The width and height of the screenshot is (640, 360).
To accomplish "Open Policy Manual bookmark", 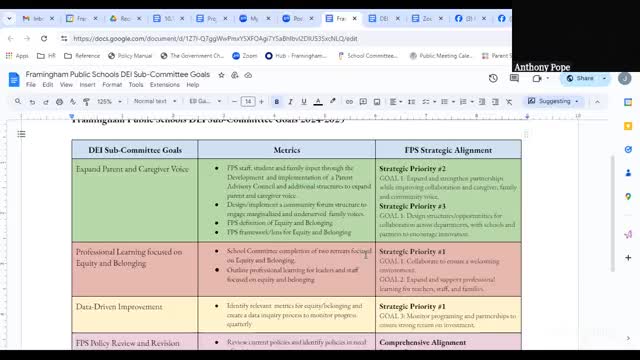I will pyautogui.click(x=130, y=56).
